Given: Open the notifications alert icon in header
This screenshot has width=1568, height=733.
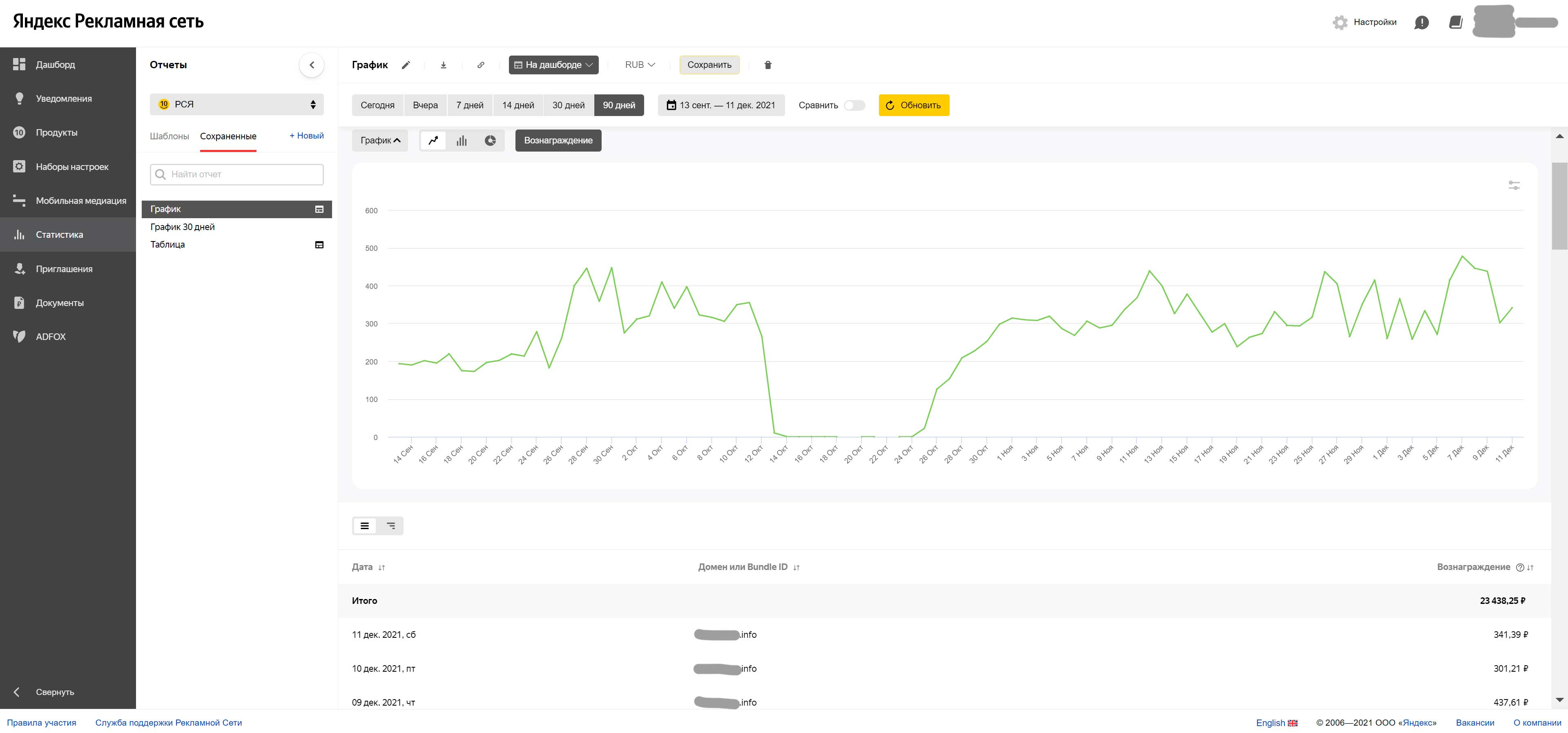Looking at the screenshot, I should (1421, 22).
